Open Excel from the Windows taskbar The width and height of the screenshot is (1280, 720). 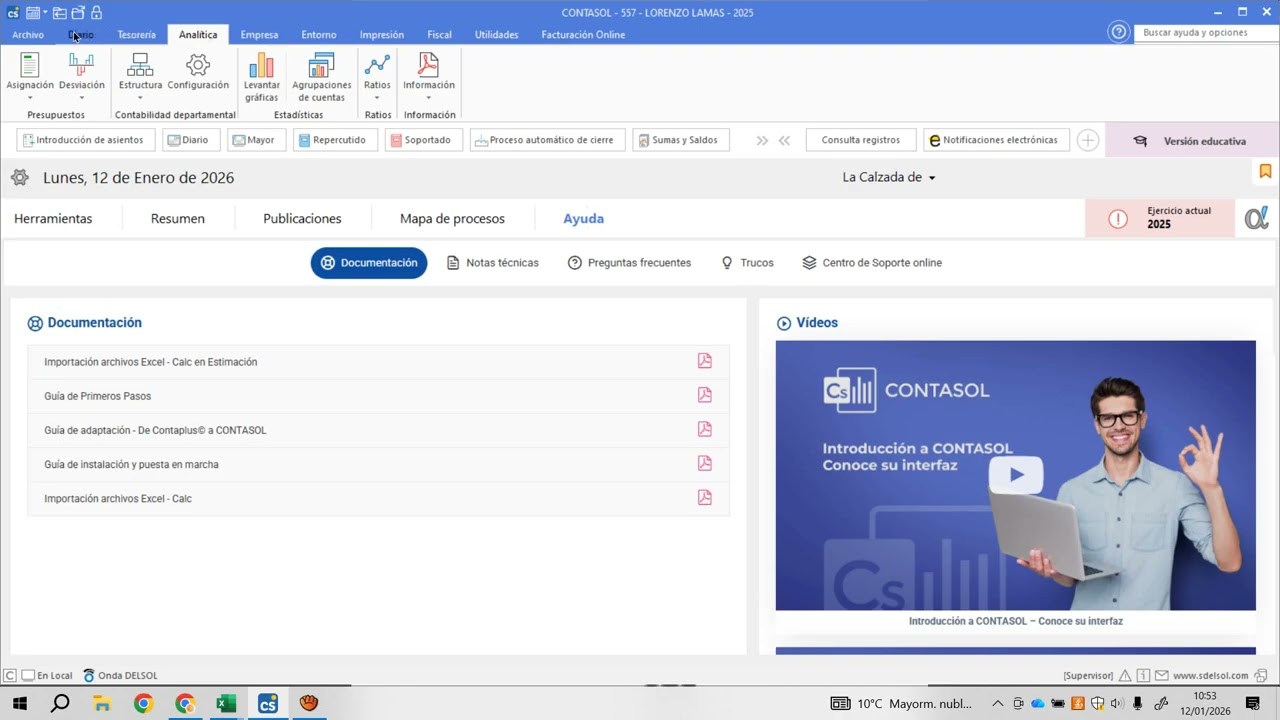coord(226,704)
